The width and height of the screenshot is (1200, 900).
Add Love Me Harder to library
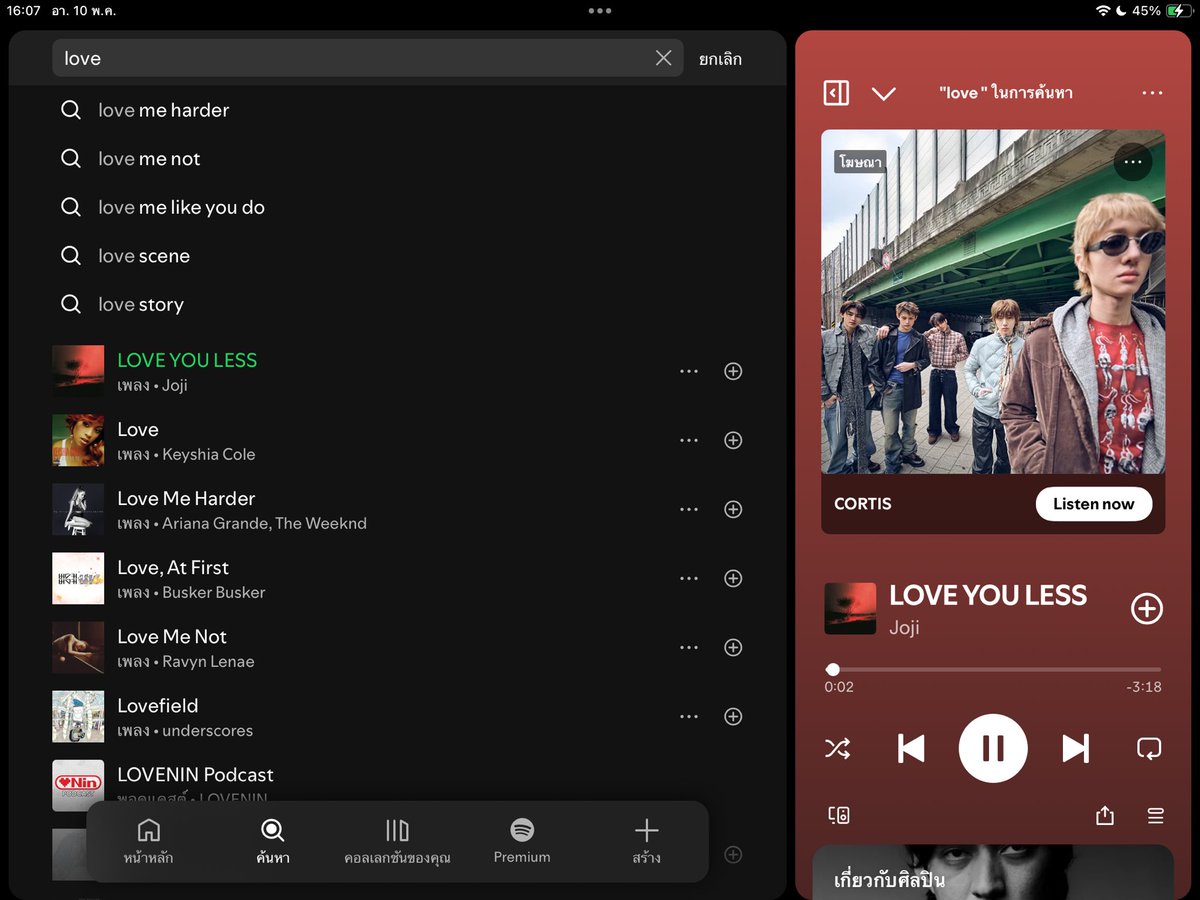[x=733, y=509]
